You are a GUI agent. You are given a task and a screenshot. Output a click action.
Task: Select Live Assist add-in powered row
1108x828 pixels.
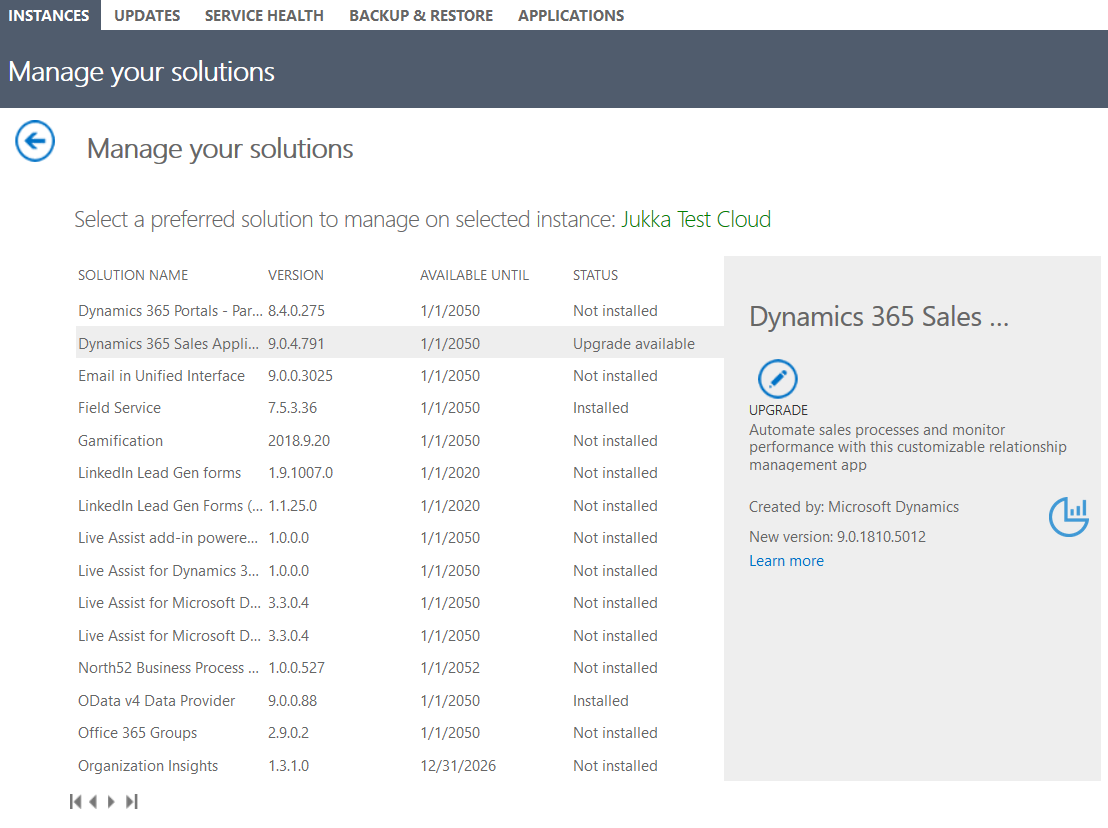click(400, 538)
